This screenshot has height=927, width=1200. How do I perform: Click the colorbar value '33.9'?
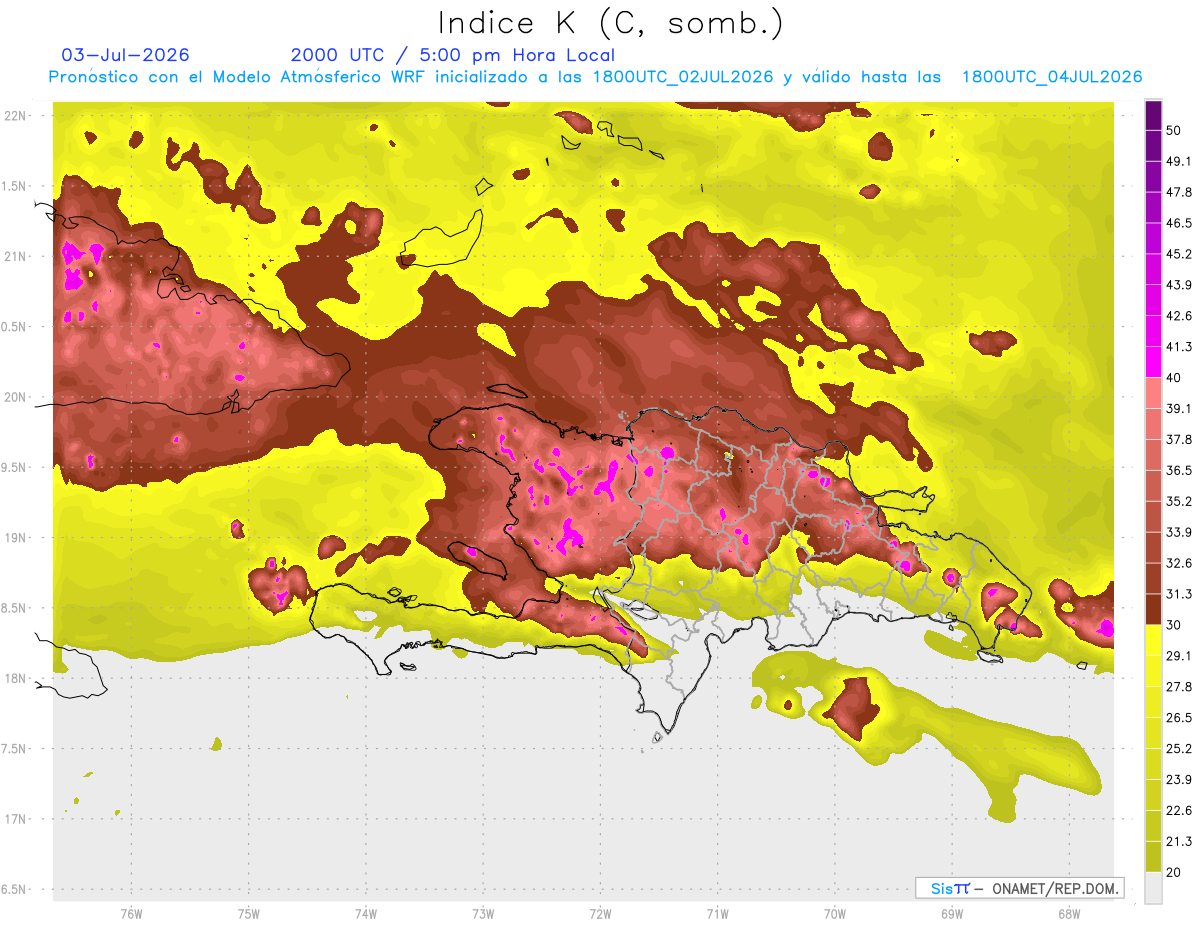pyautogui.click(x=1179, y=532)
